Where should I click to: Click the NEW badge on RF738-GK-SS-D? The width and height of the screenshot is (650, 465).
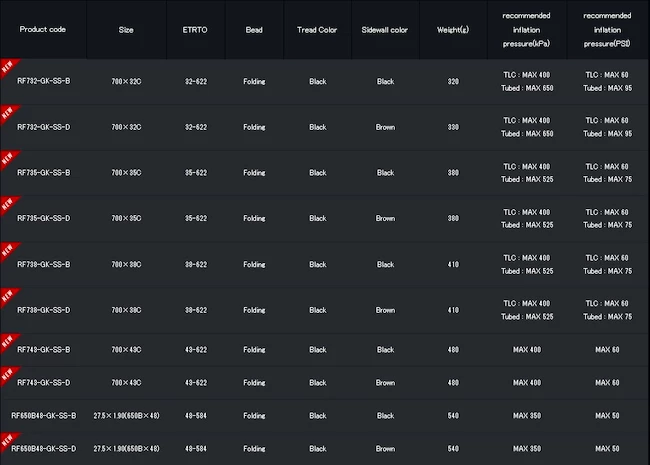(8, 295)
